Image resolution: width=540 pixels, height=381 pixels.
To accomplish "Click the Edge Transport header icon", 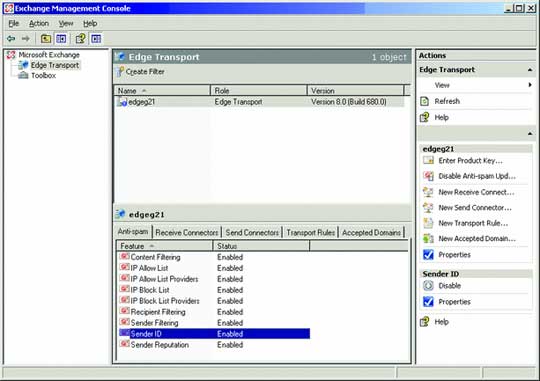I will point(120,56).
